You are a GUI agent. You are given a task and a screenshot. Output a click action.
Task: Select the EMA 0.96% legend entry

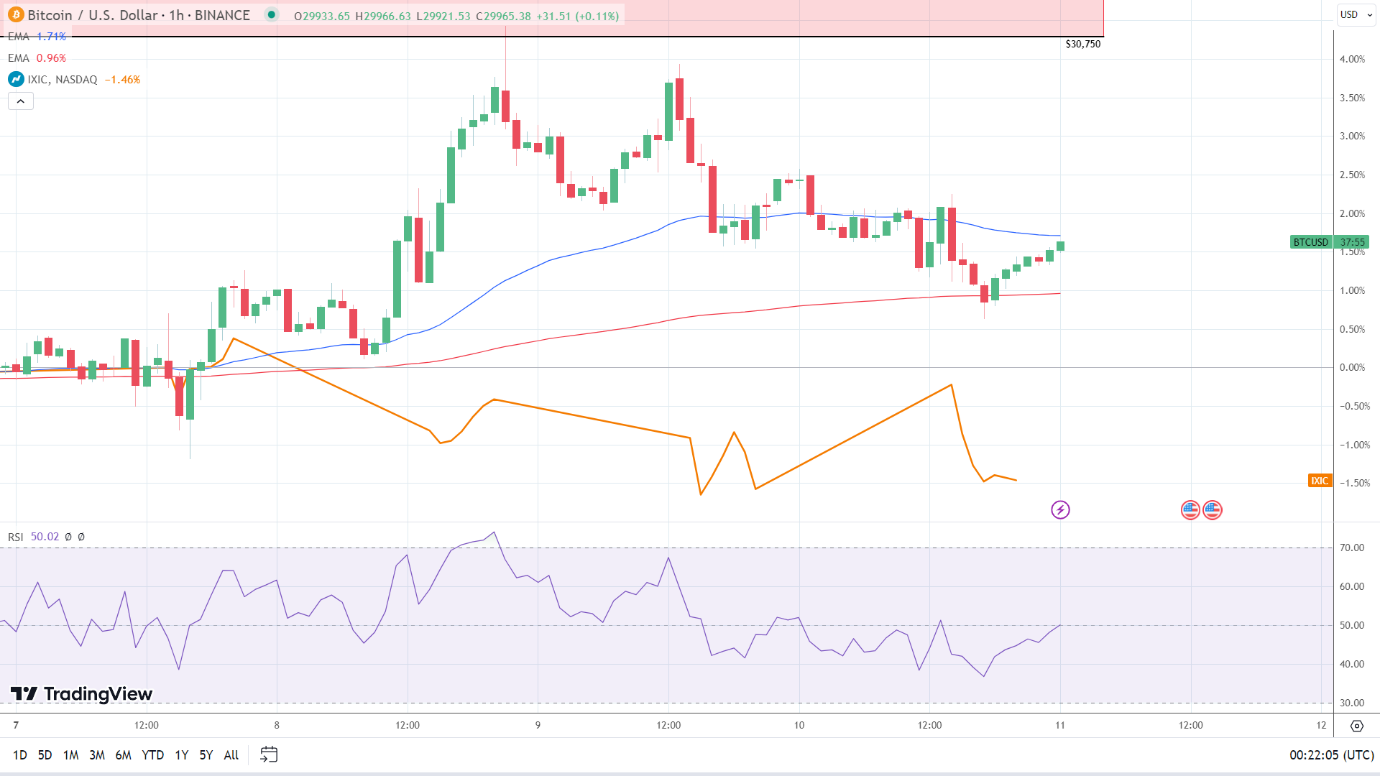37,58
